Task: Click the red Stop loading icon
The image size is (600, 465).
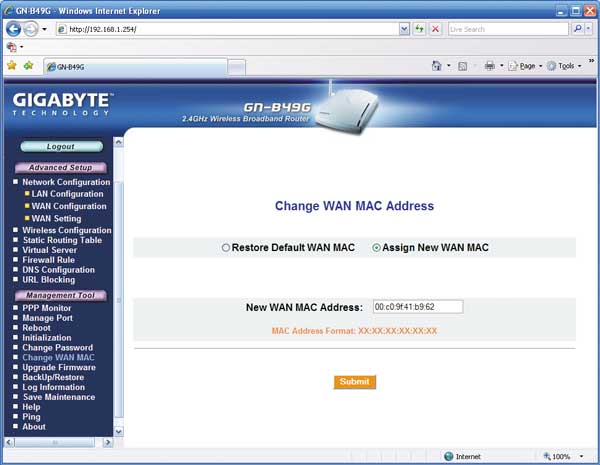Action: coord(435,29)
